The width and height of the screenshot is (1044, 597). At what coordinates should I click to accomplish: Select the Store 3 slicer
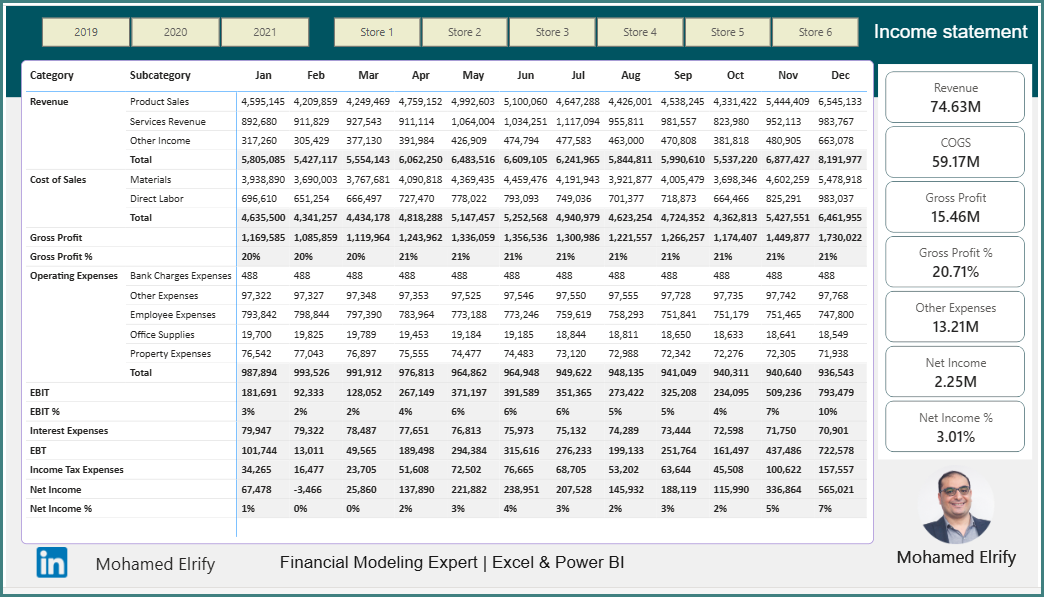tap(553, 32)
